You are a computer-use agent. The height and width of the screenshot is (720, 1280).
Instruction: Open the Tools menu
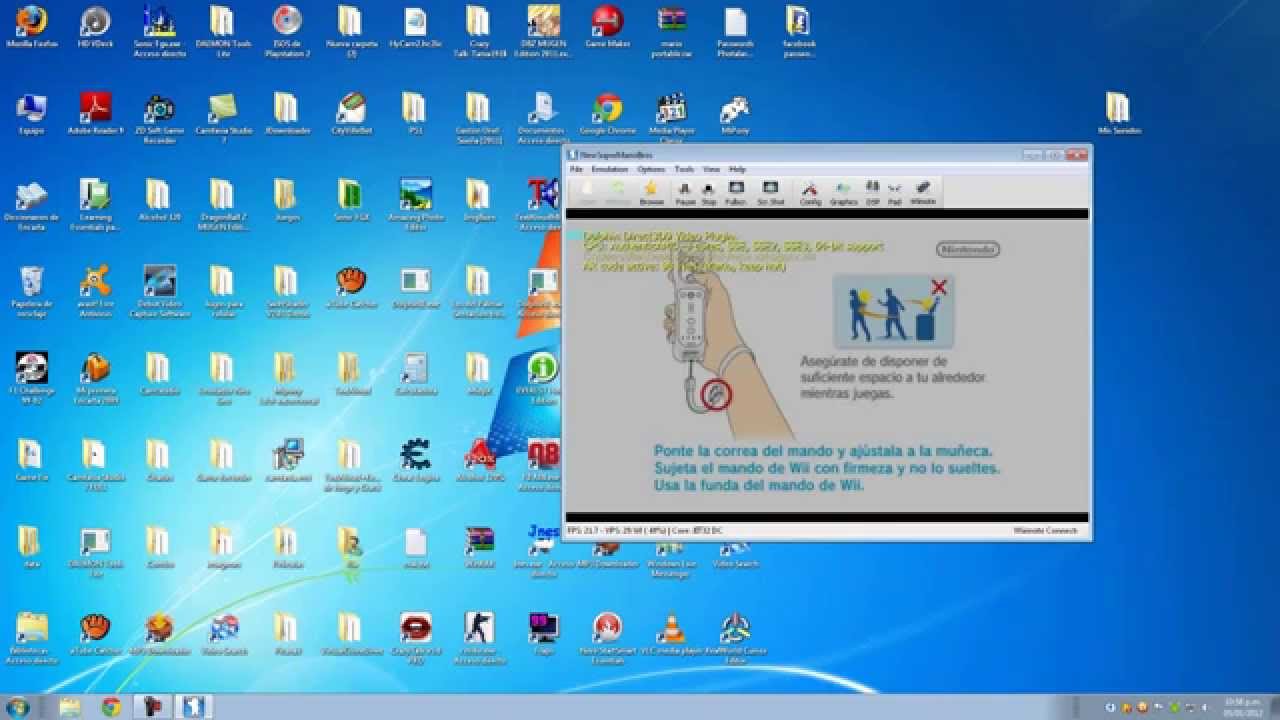(x=684, y=169)
